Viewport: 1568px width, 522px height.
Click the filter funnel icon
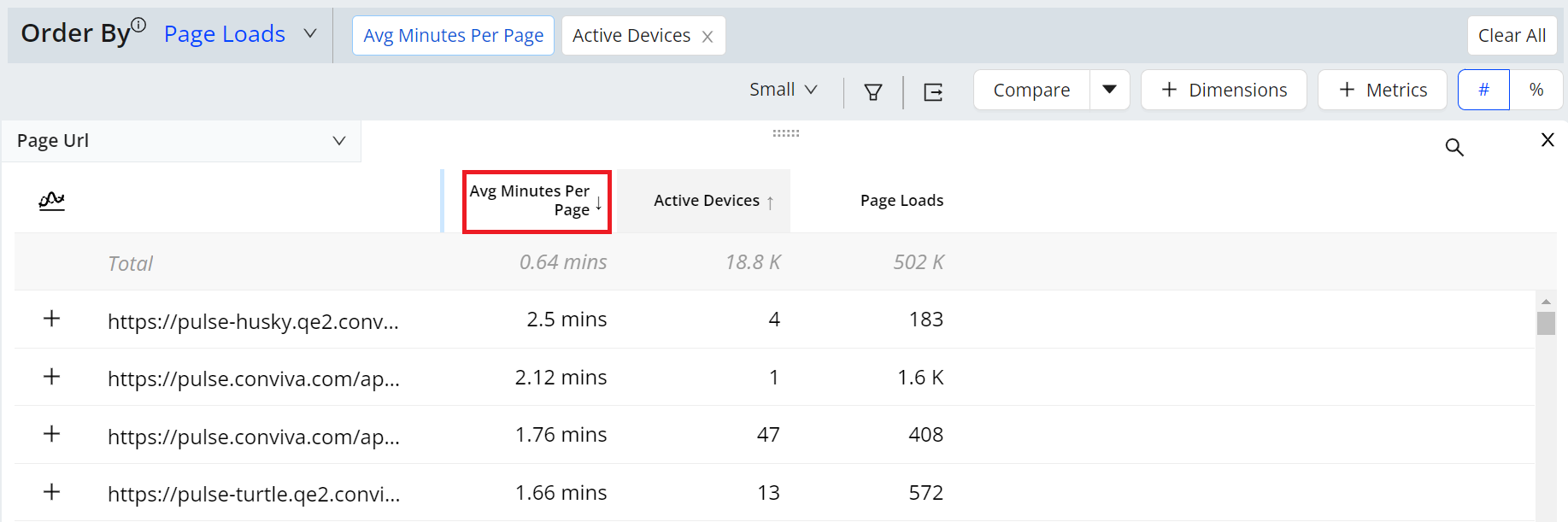tap(872, 91)
